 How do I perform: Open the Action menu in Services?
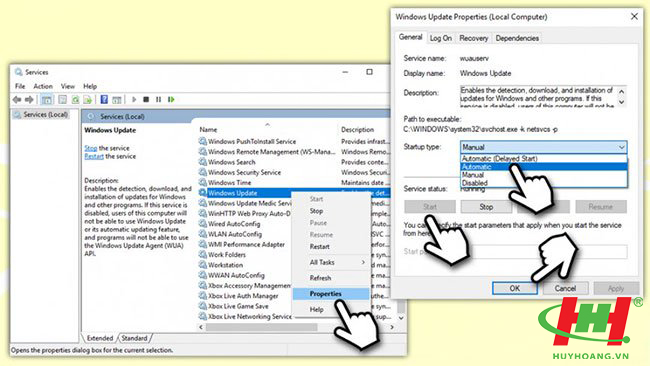click(x=43, y=86)
